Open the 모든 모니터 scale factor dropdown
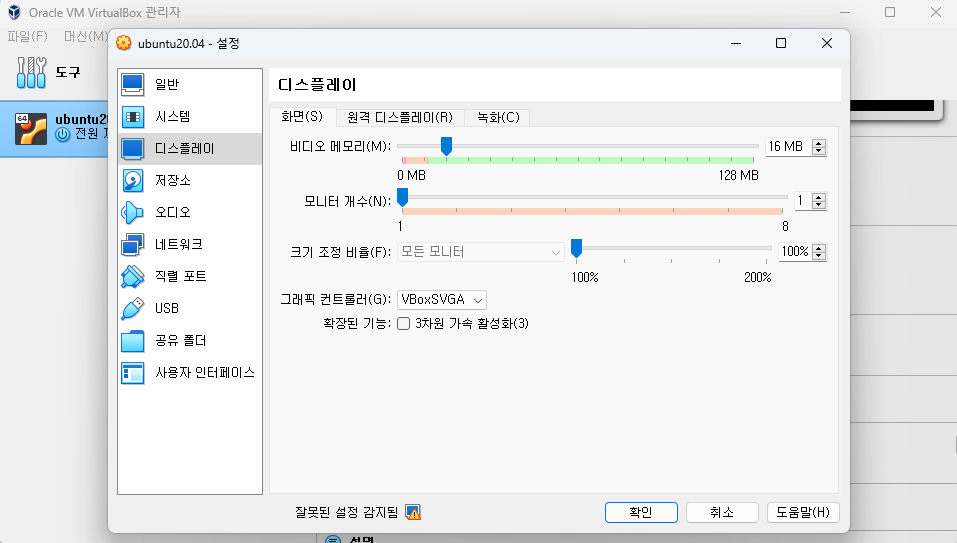This screenshot has height=543, width=957. (x=480, y=252)
